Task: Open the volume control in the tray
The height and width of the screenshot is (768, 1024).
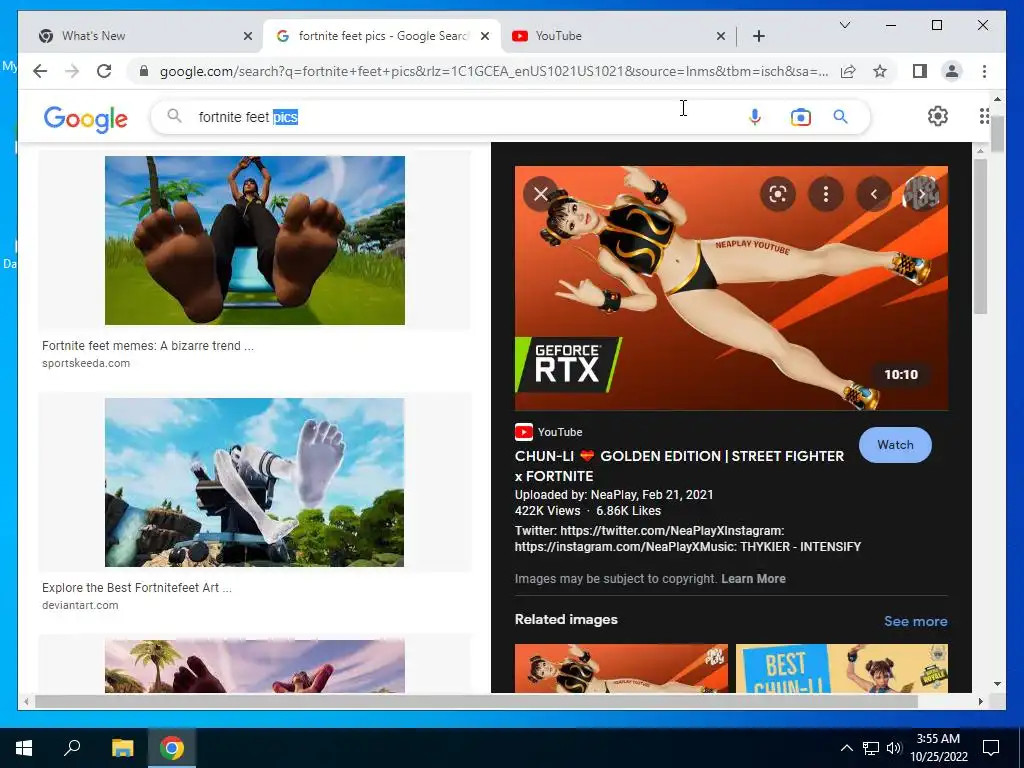Action: [895, 748]
